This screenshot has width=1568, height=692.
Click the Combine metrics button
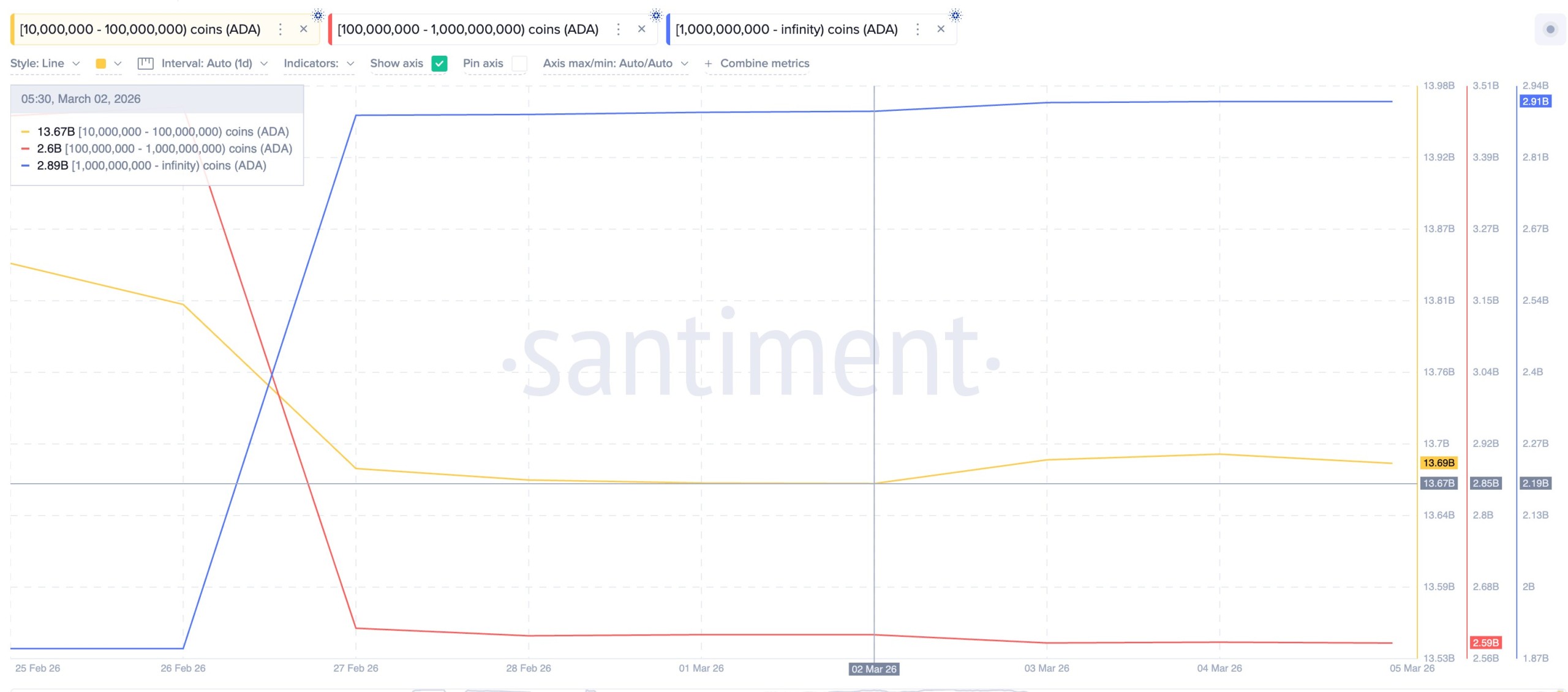pyautogui.click(x=757, y=64)
